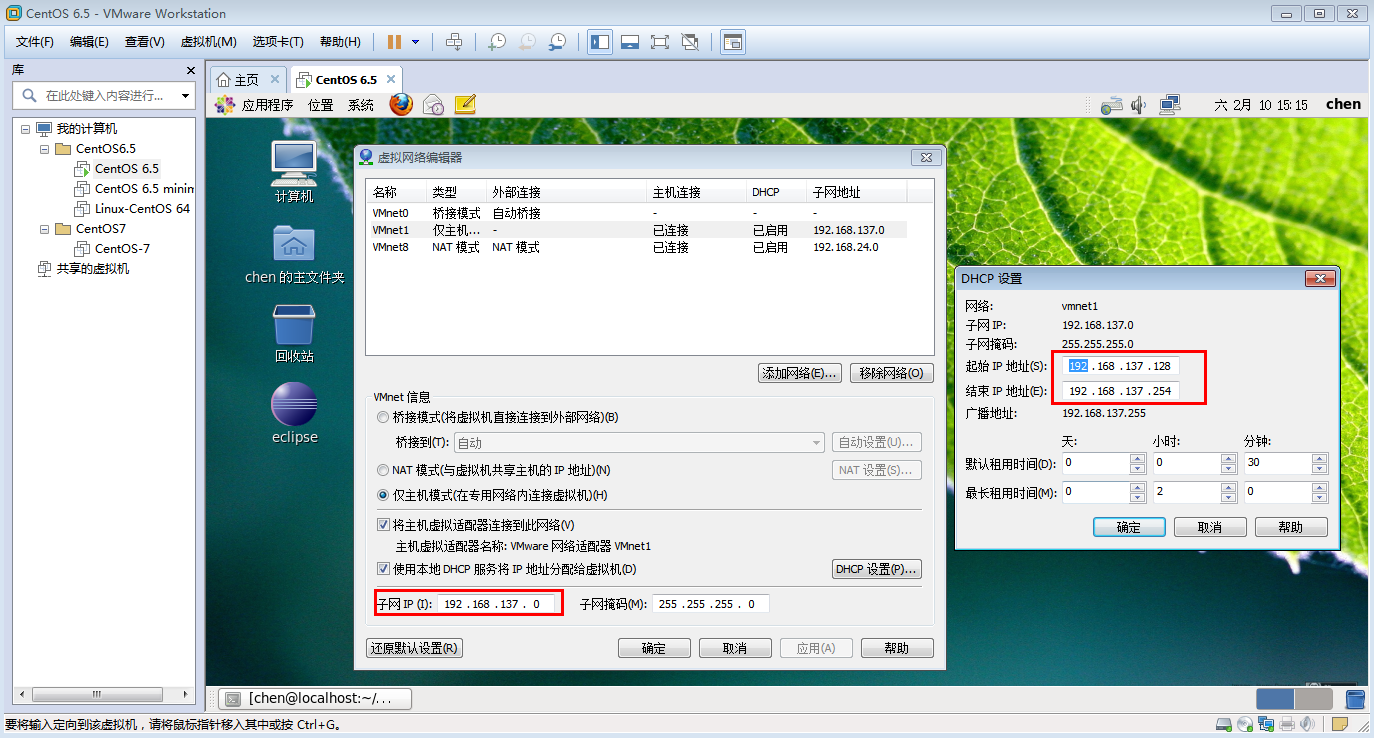Screen dimensions: 1374x738
Task: Click the network connections icon in the CentOS top panel
Action: (x=1170, y=104)
